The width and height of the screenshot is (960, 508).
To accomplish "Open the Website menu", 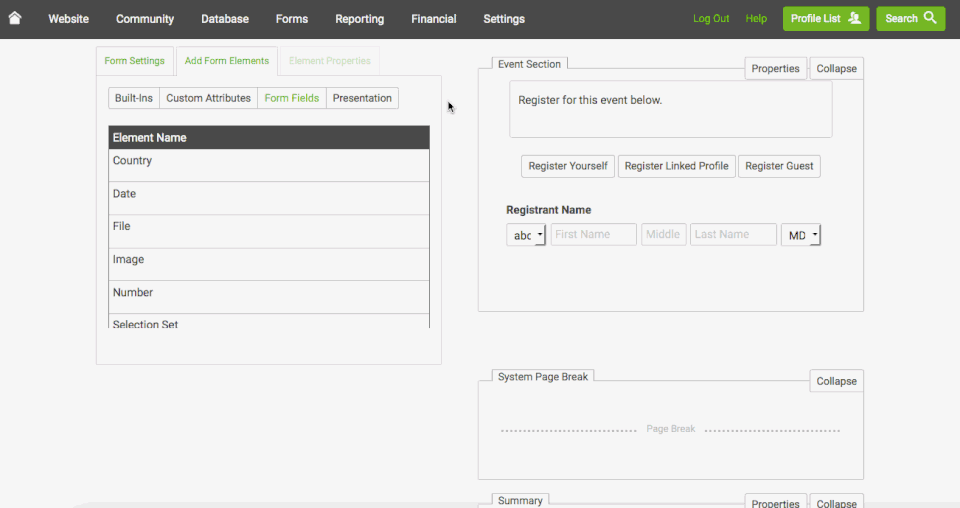I will (x=69, y=19).
